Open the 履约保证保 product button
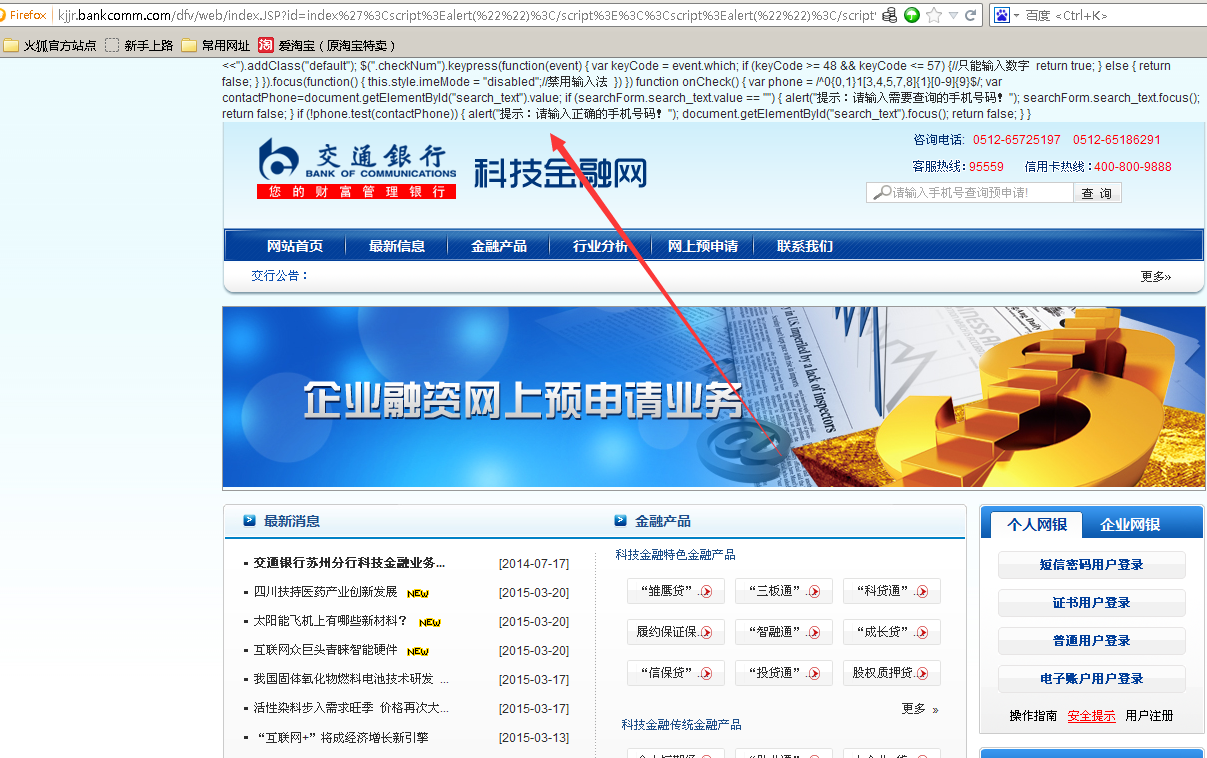 (676, 632)
